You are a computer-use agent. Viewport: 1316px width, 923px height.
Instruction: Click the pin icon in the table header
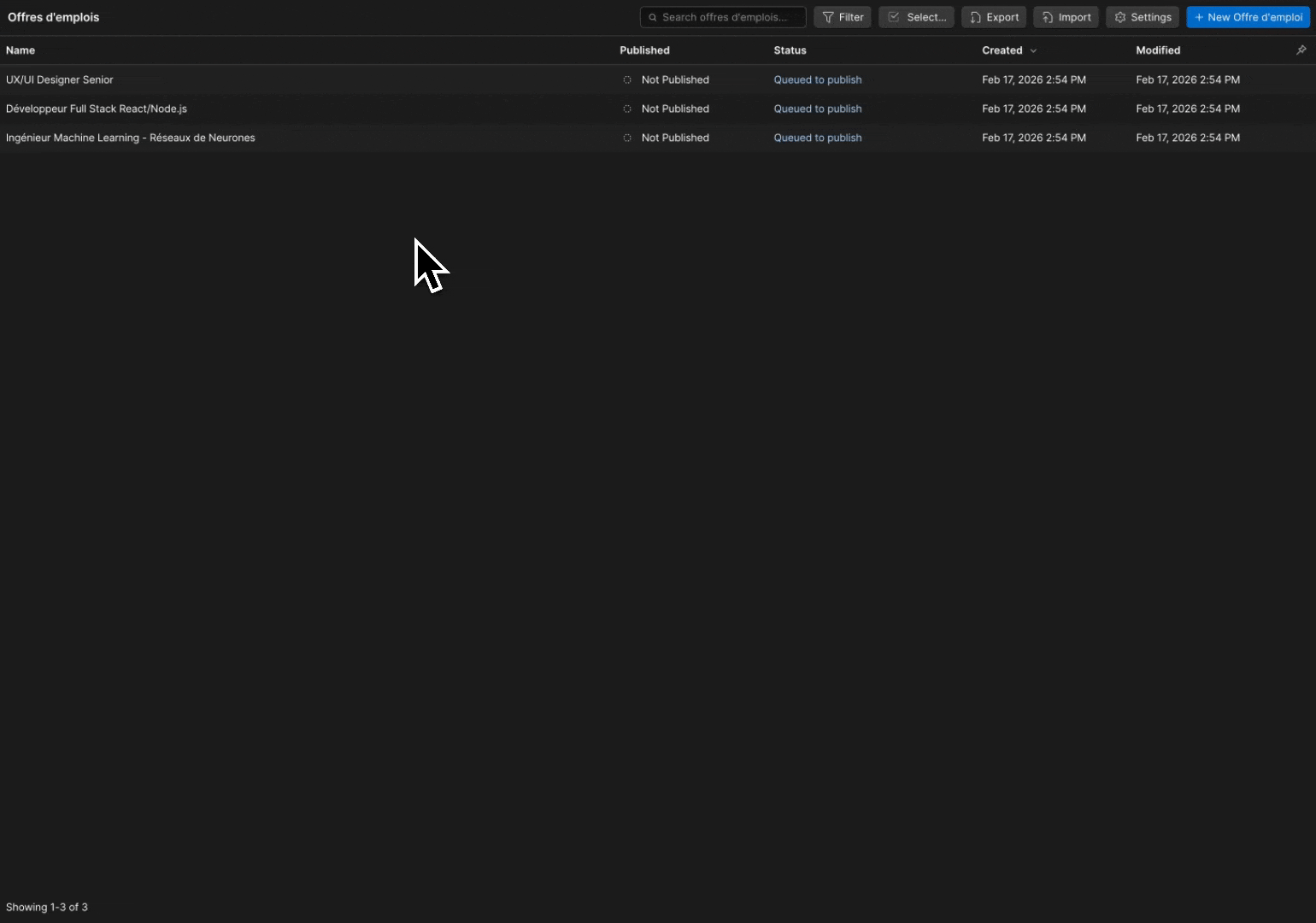[x=1301, y=50]
